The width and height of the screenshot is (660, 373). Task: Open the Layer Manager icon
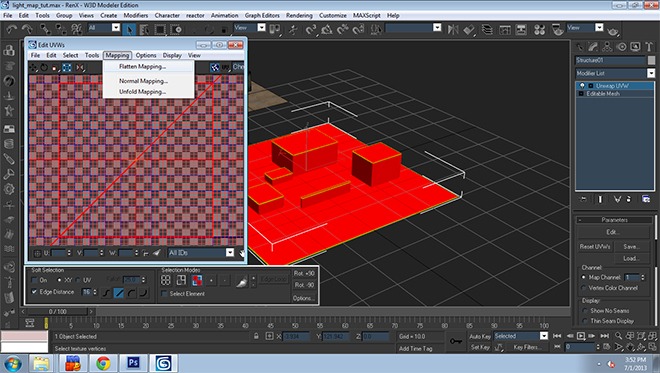pyautogui.click(x=487, y=29)
